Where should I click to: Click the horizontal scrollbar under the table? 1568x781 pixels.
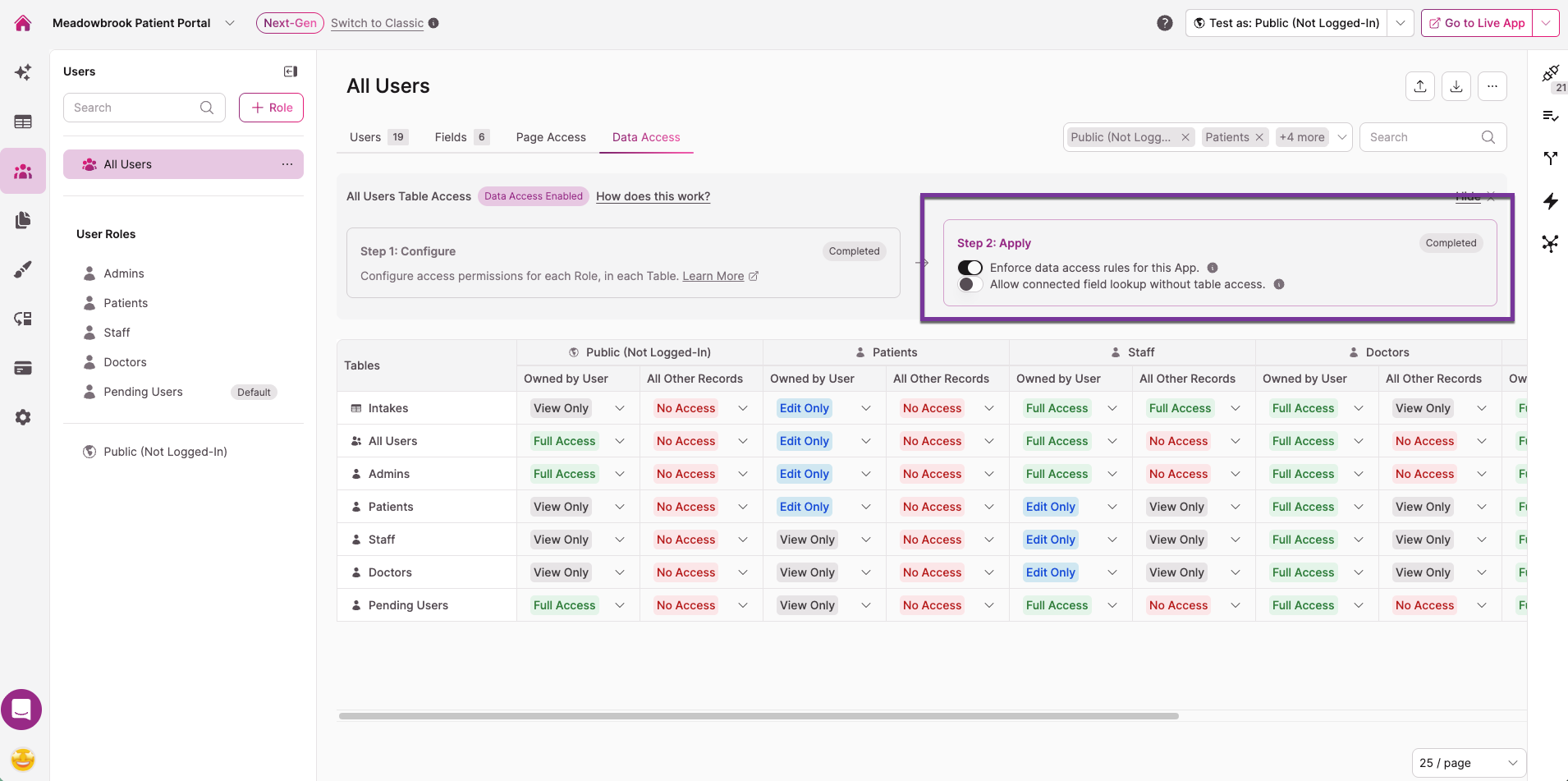point(759,716)
